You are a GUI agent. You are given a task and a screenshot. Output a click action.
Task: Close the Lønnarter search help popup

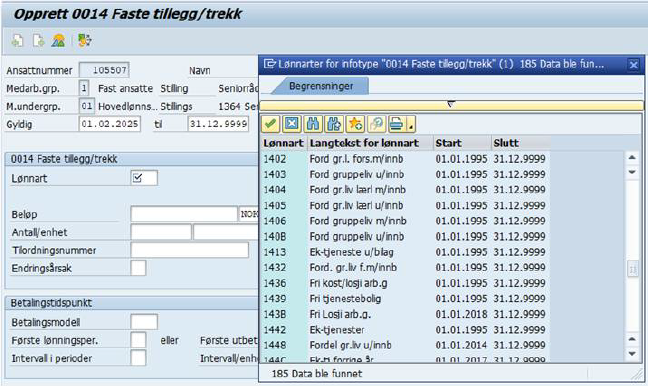(633, 64)
